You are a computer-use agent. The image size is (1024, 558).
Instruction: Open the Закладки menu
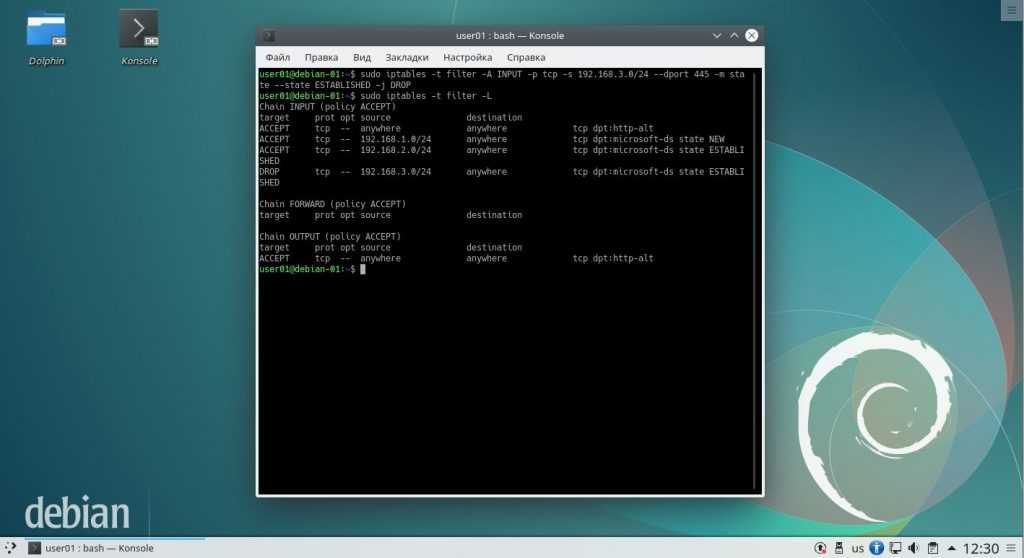tap(406, 58)
